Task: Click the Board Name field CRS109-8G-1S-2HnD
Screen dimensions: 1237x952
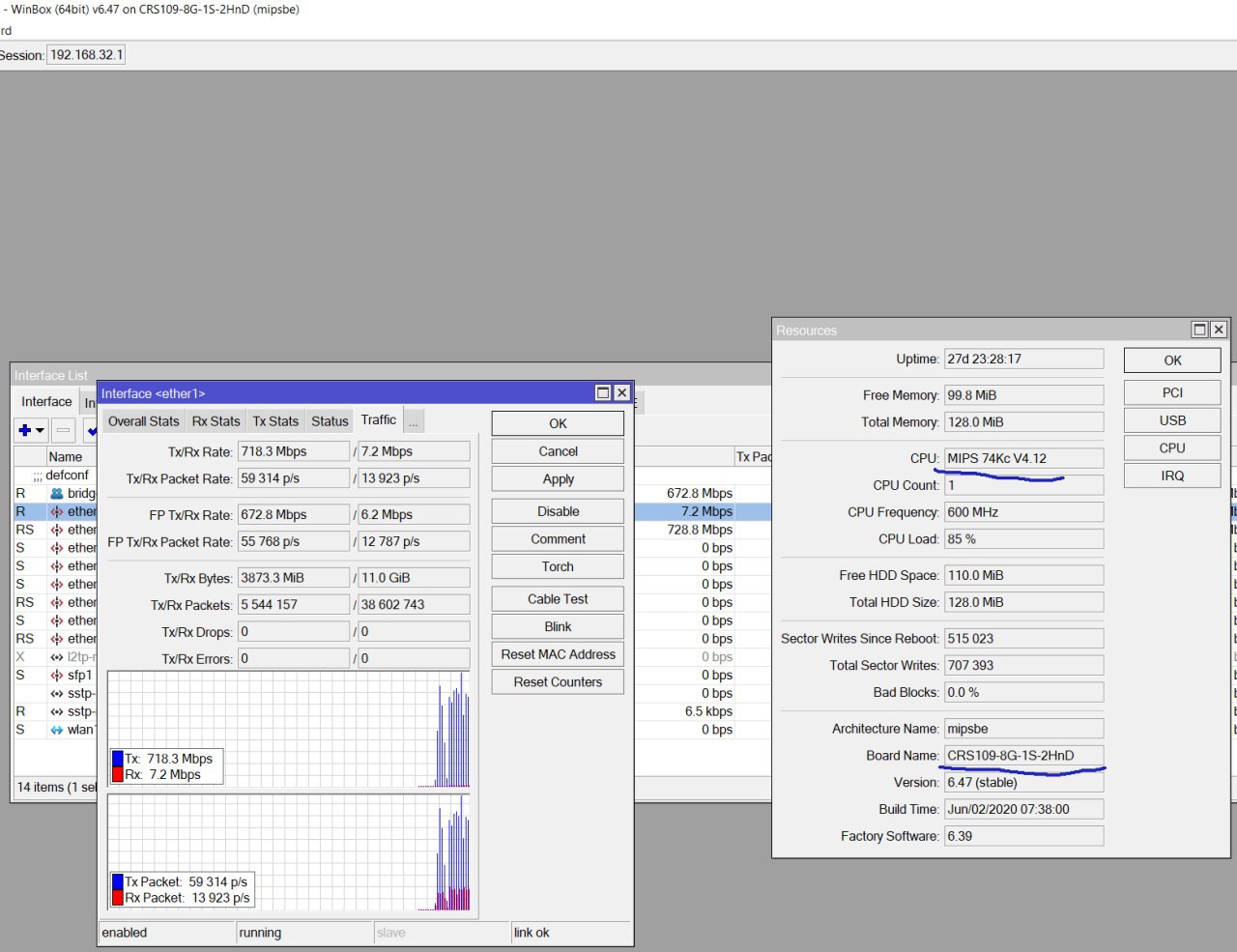Action: click(1024, 756)
